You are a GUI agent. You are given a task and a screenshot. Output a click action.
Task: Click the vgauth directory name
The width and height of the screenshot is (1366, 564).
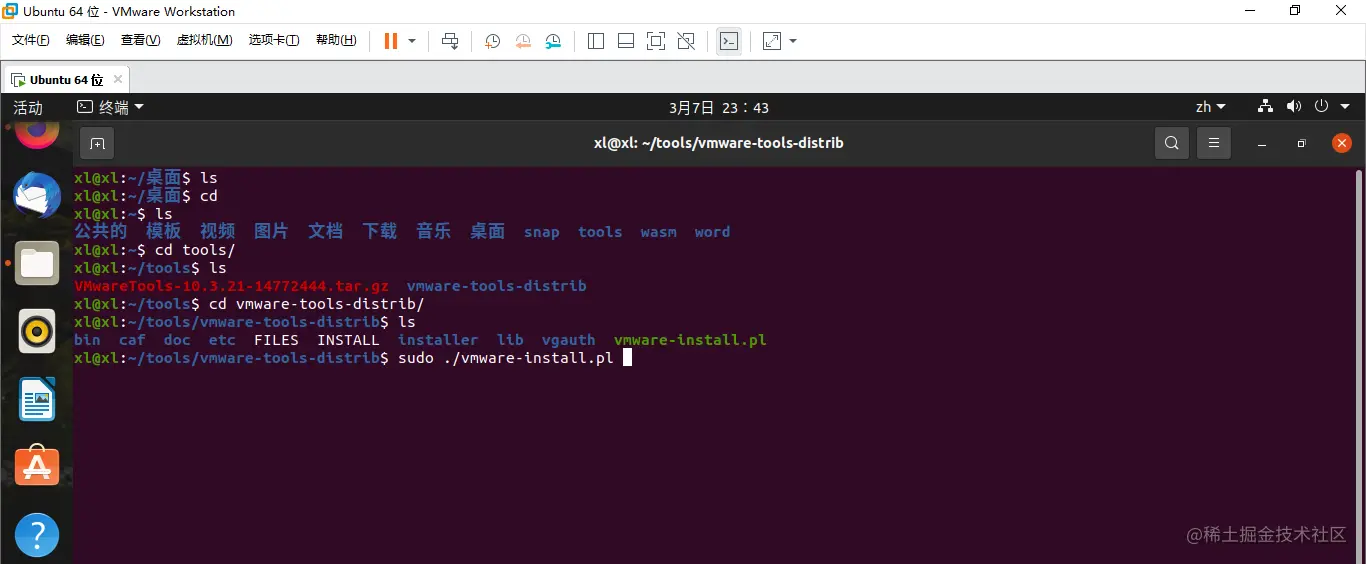(x=568, y=340)
